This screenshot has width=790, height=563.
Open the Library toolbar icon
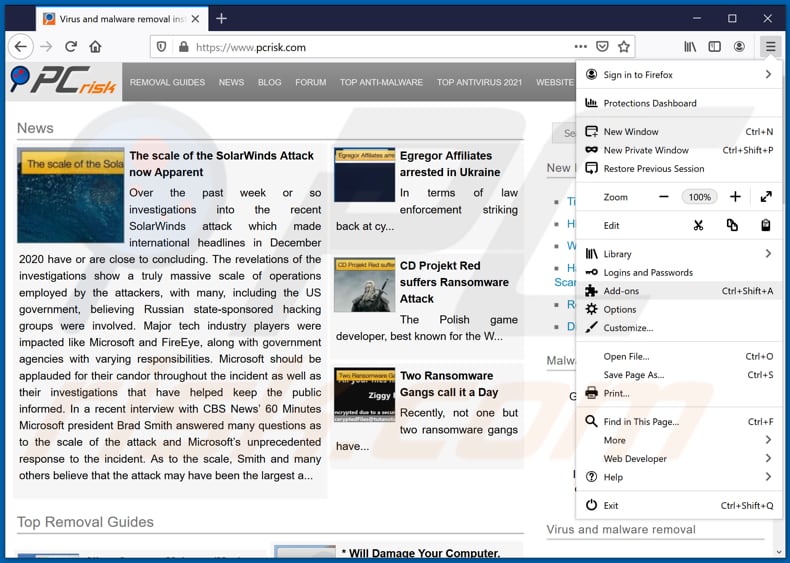[x=690, y=47]
